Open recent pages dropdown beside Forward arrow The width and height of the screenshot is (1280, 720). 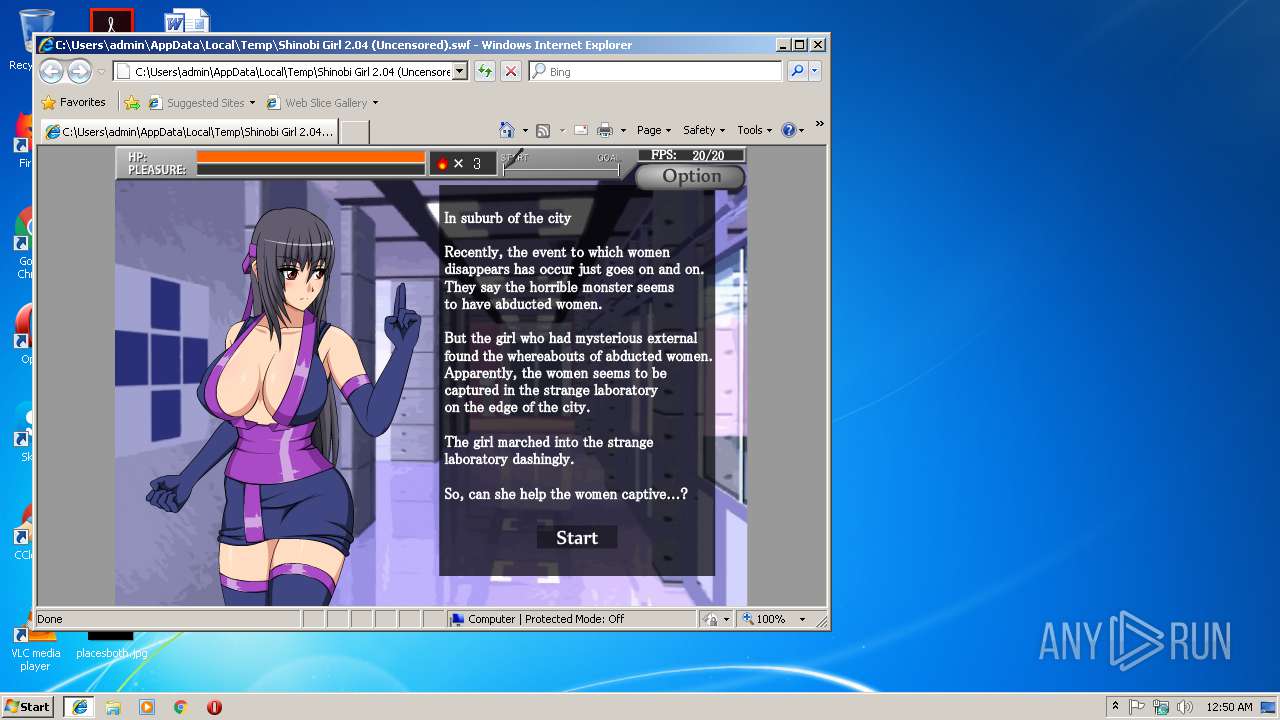(100, 72)
